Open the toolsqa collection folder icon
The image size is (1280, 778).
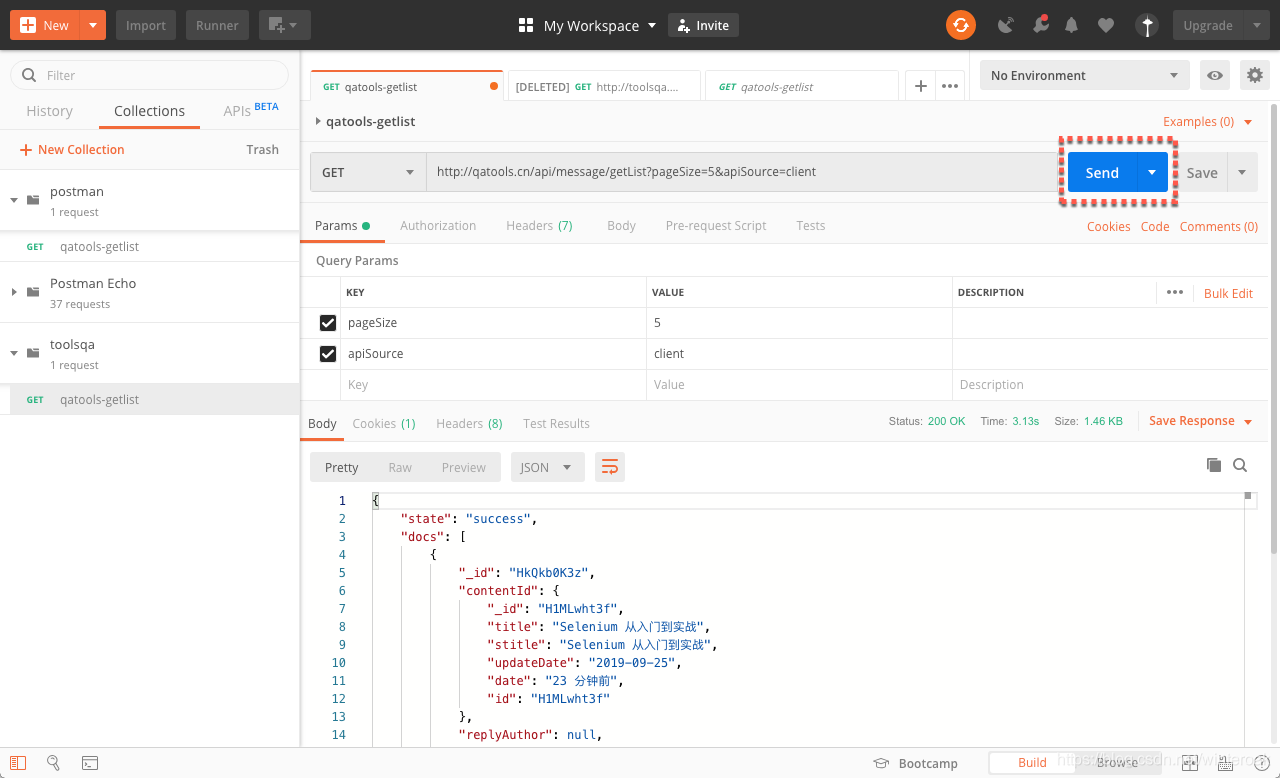(x=33, y=352)
